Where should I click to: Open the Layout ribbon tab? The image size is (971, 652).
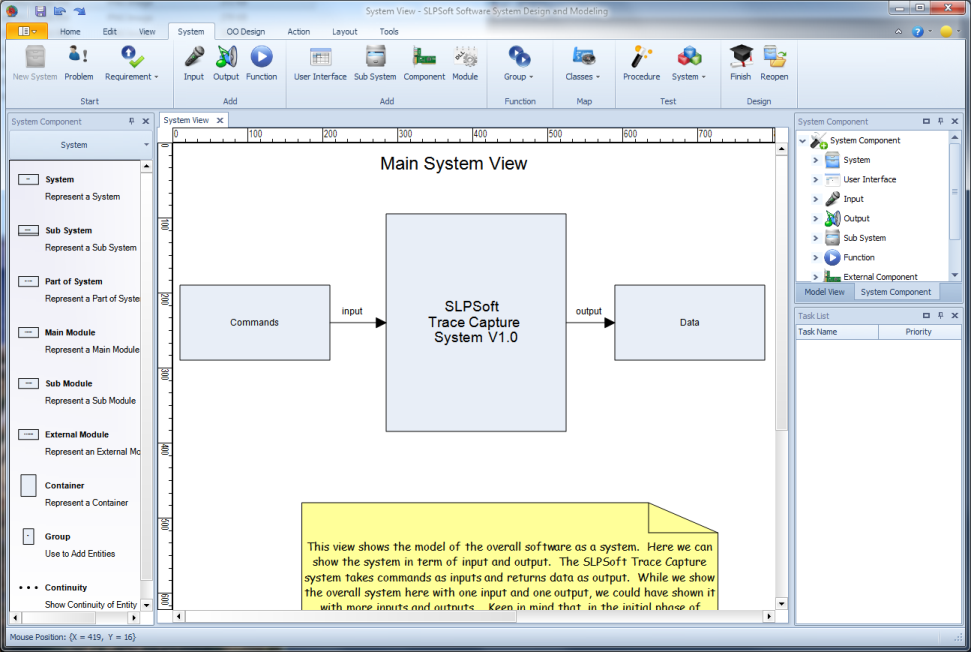344,32
